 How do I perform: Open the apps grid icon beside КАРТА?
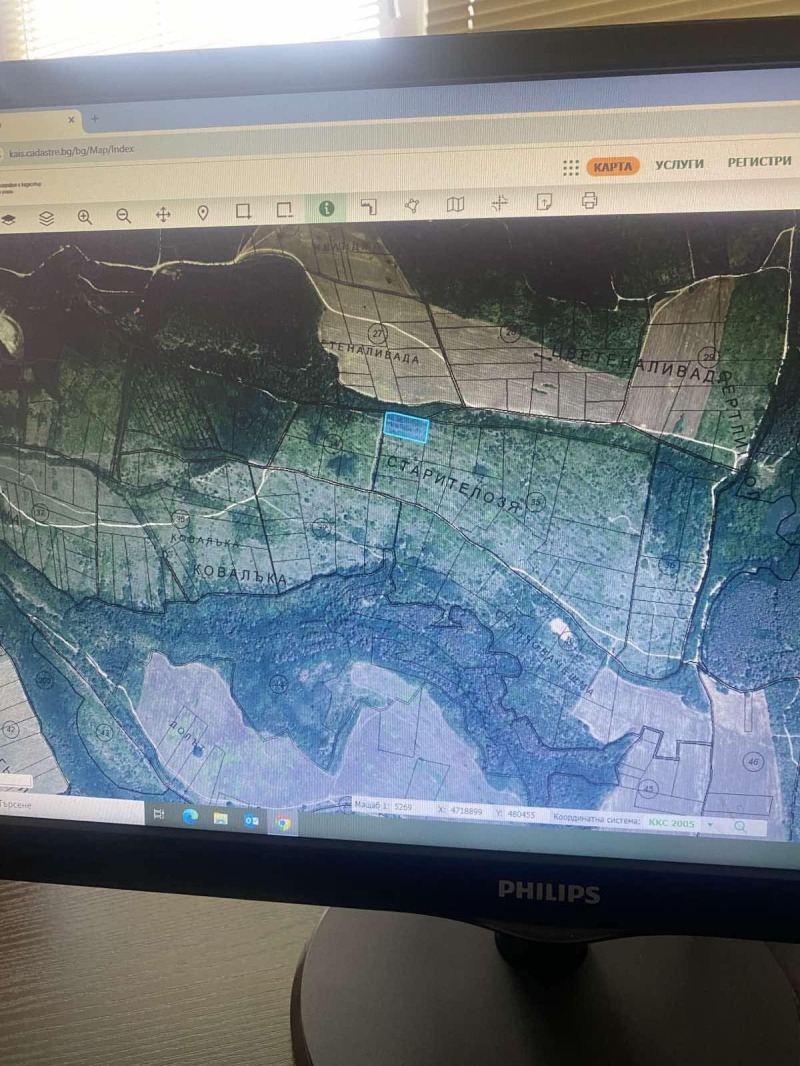point(571,167)
